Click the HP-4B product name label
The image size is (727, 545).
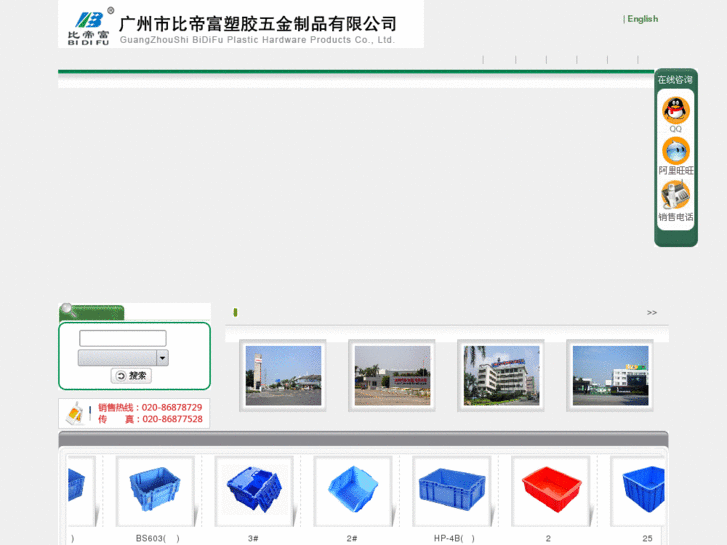(x=454, y=539)
